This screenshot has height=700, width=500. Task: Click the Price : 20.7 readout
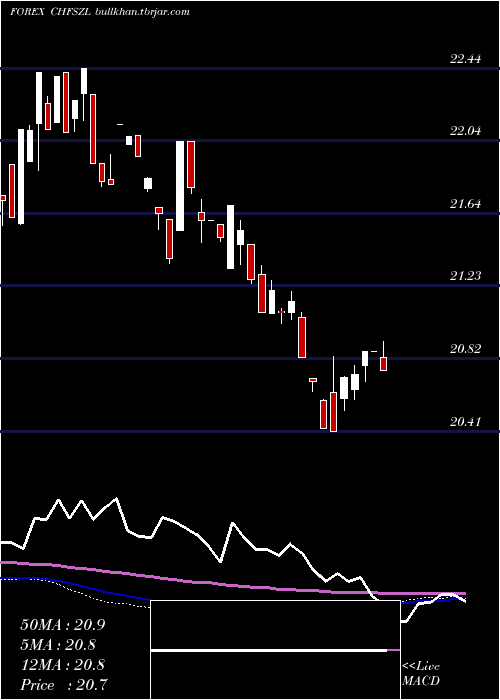[64, 684]
